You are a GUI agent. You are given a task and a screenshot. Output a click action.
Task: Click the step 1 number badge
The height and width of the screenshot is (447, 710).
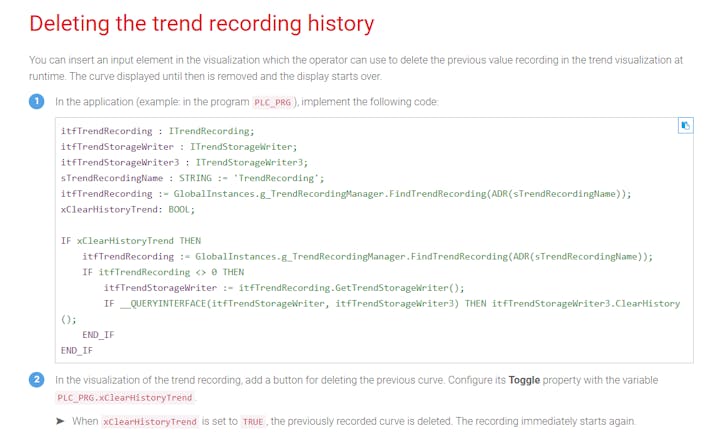36,101
